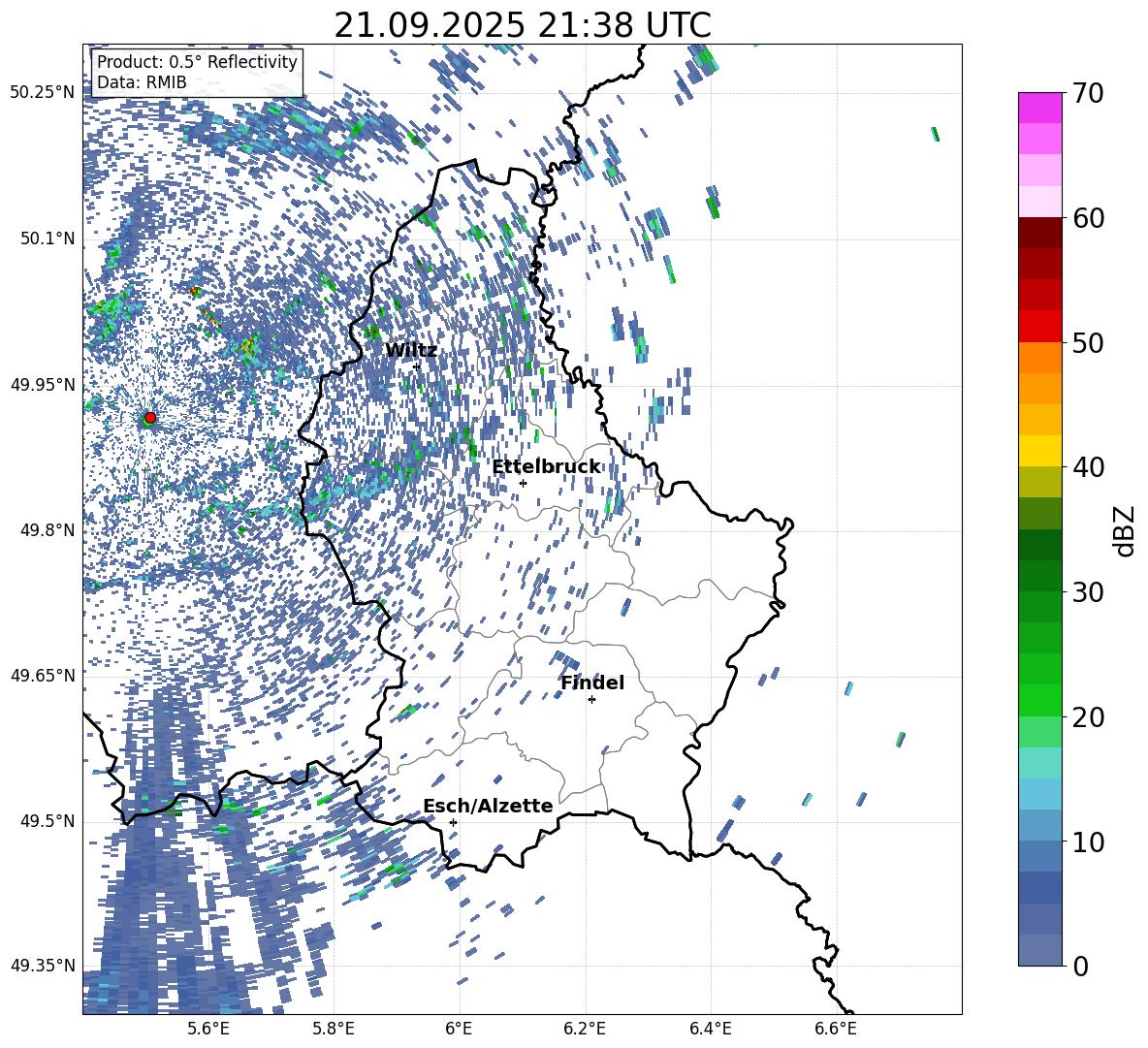The height and width of the screenshot is (1048, 1148).
Task: Pick the orange colorbar segment below 50
Action: [x=1039, y=357]
